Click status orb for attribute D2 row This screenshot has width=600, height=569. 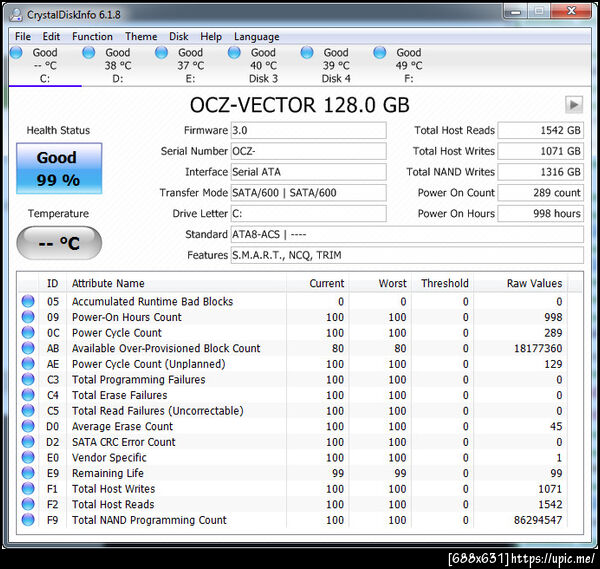[28, 442]
